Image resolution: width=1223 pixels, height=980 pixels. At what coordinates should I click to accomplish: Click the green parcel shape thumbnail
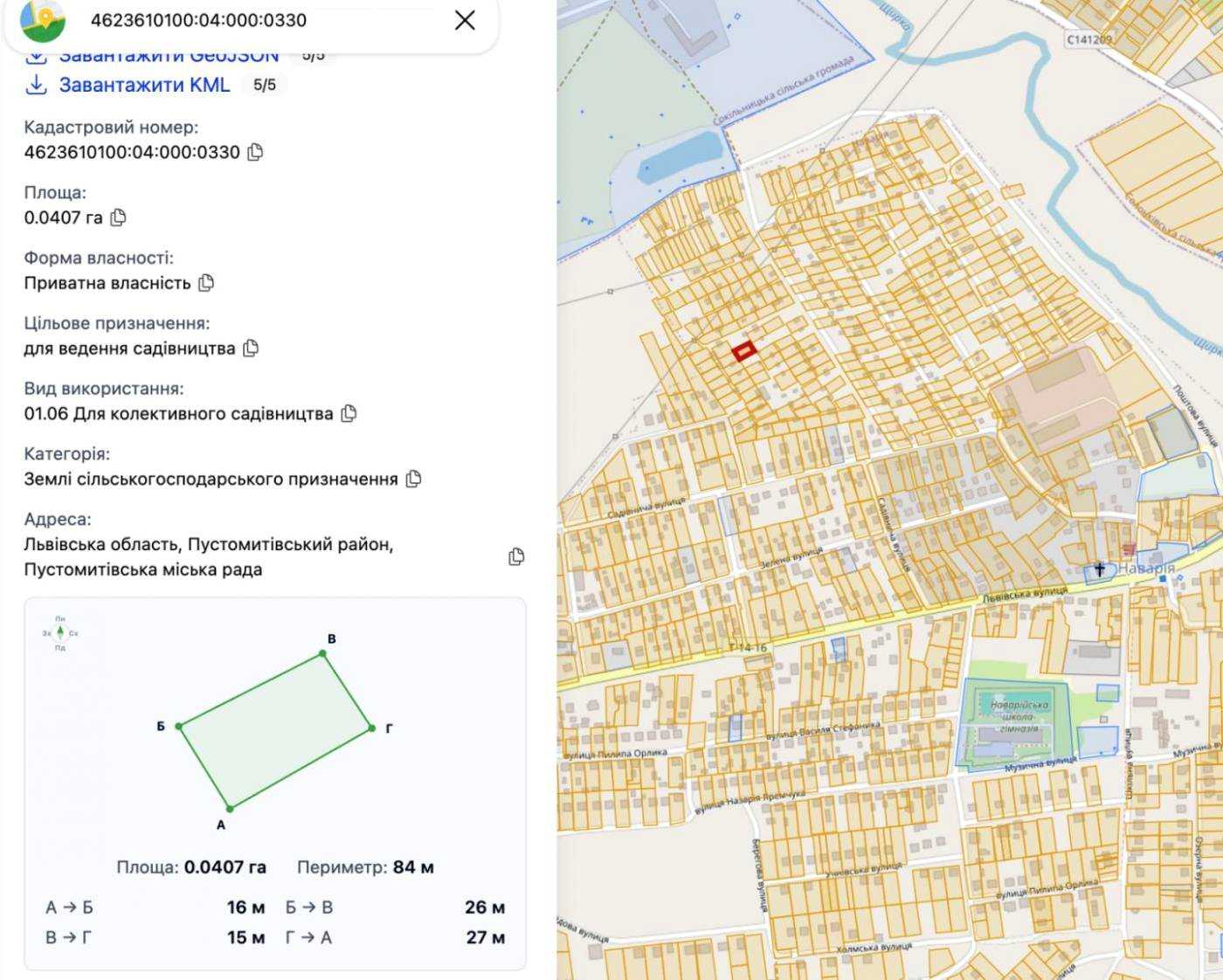[x=274, y=732]
